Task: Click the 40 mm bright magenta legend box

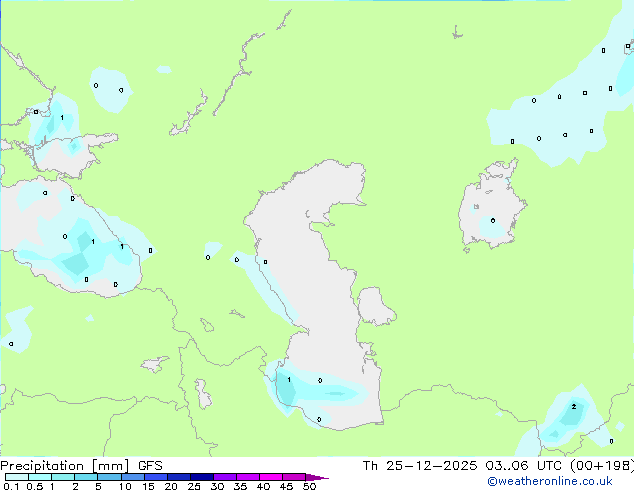Action: [271, 477]
